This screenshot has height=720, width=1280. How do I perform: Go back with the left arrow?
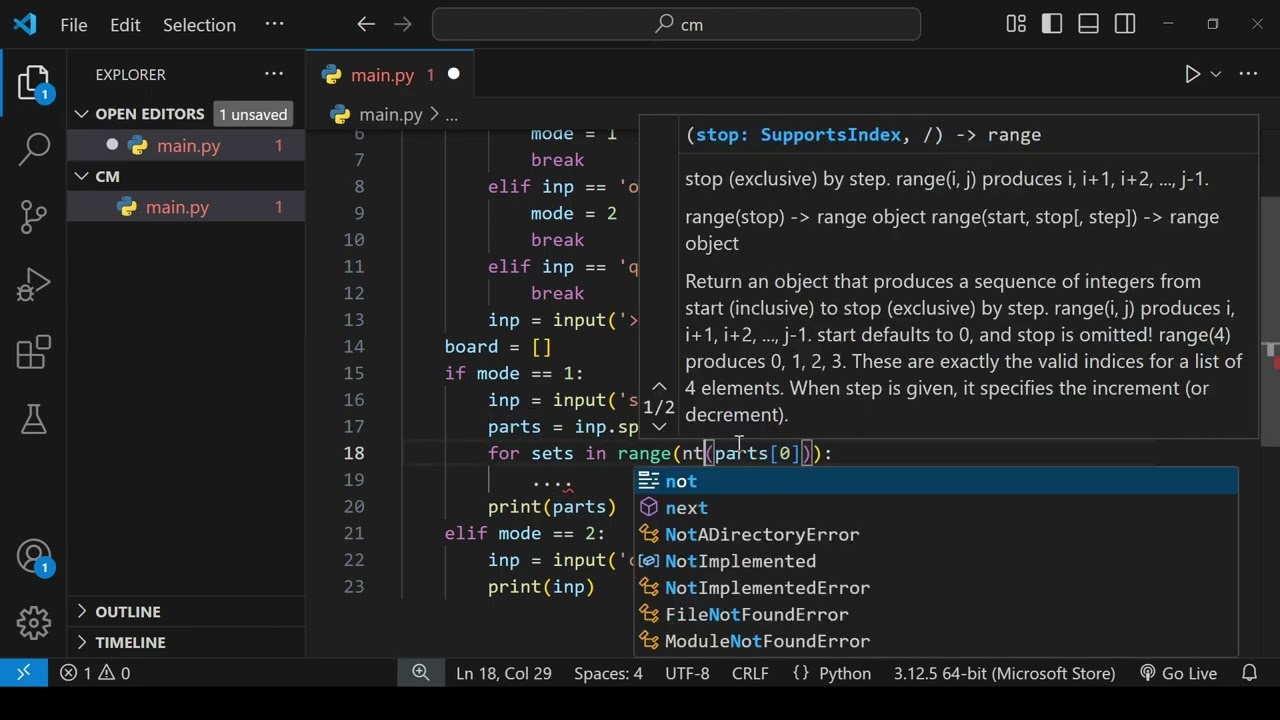(x=366, y=24)
